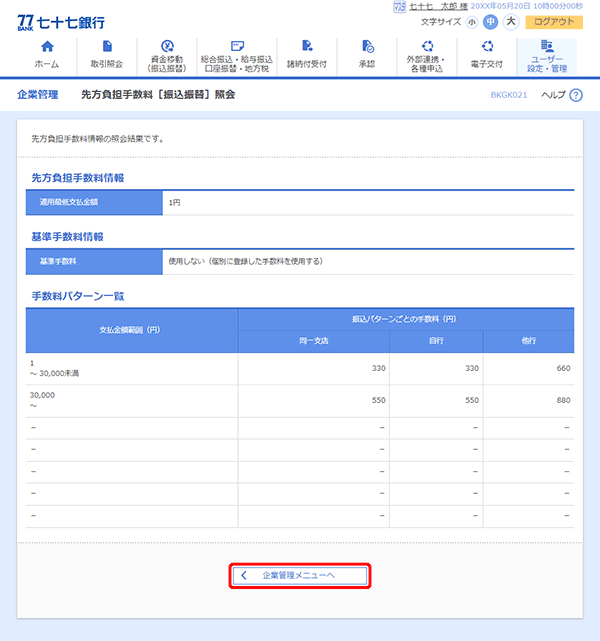Set font size to small (小)
This screenshot has width=600, height=641.
click(x=471, y=22)
